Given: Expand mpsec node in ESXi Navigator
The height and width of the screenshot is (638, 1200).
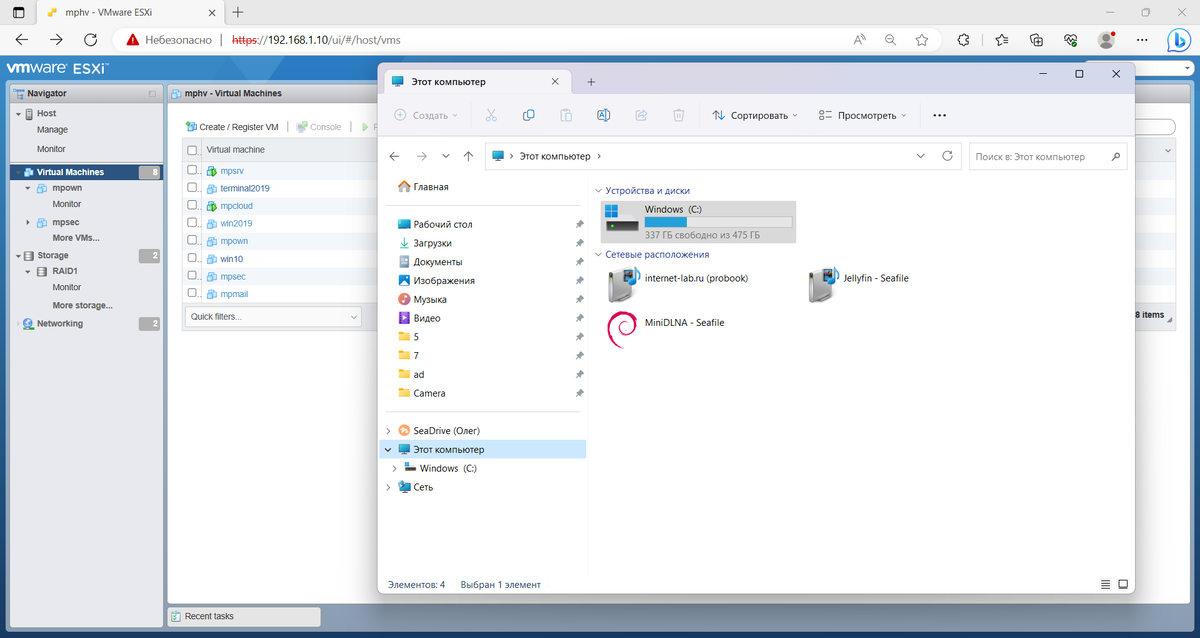Looking at the screenshot, I should [x=29, y=222].
